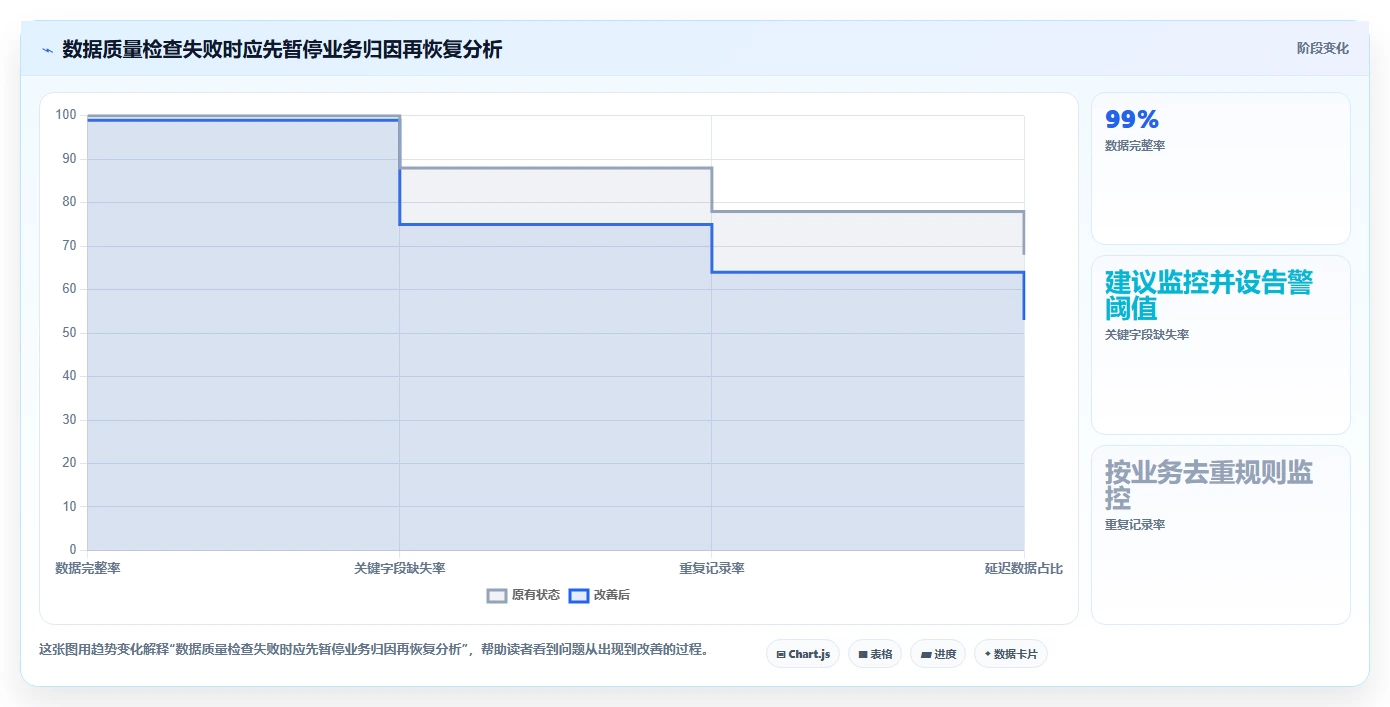1390x707 pixels.
Task: Click the y-axis value 100
Action: click(x=66, y=115)
